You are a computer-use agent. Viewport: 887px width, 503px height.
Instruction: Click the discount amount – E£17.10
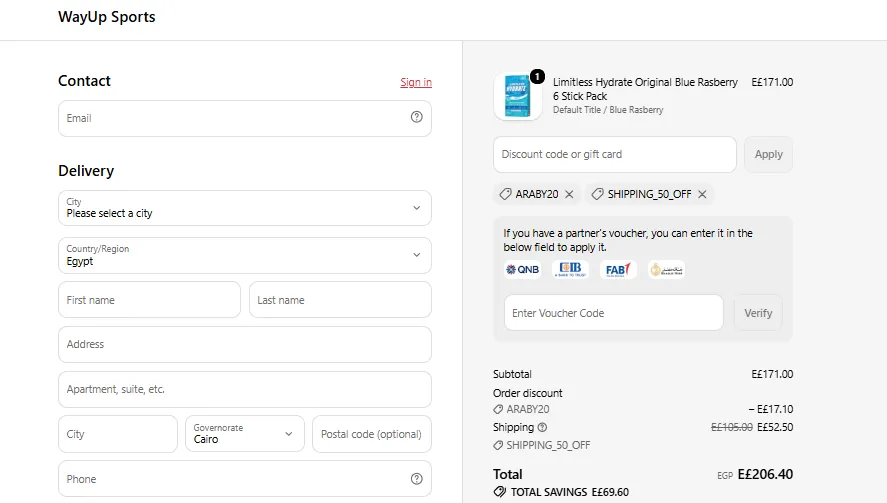pyautogui.click(x=770, y=409)
